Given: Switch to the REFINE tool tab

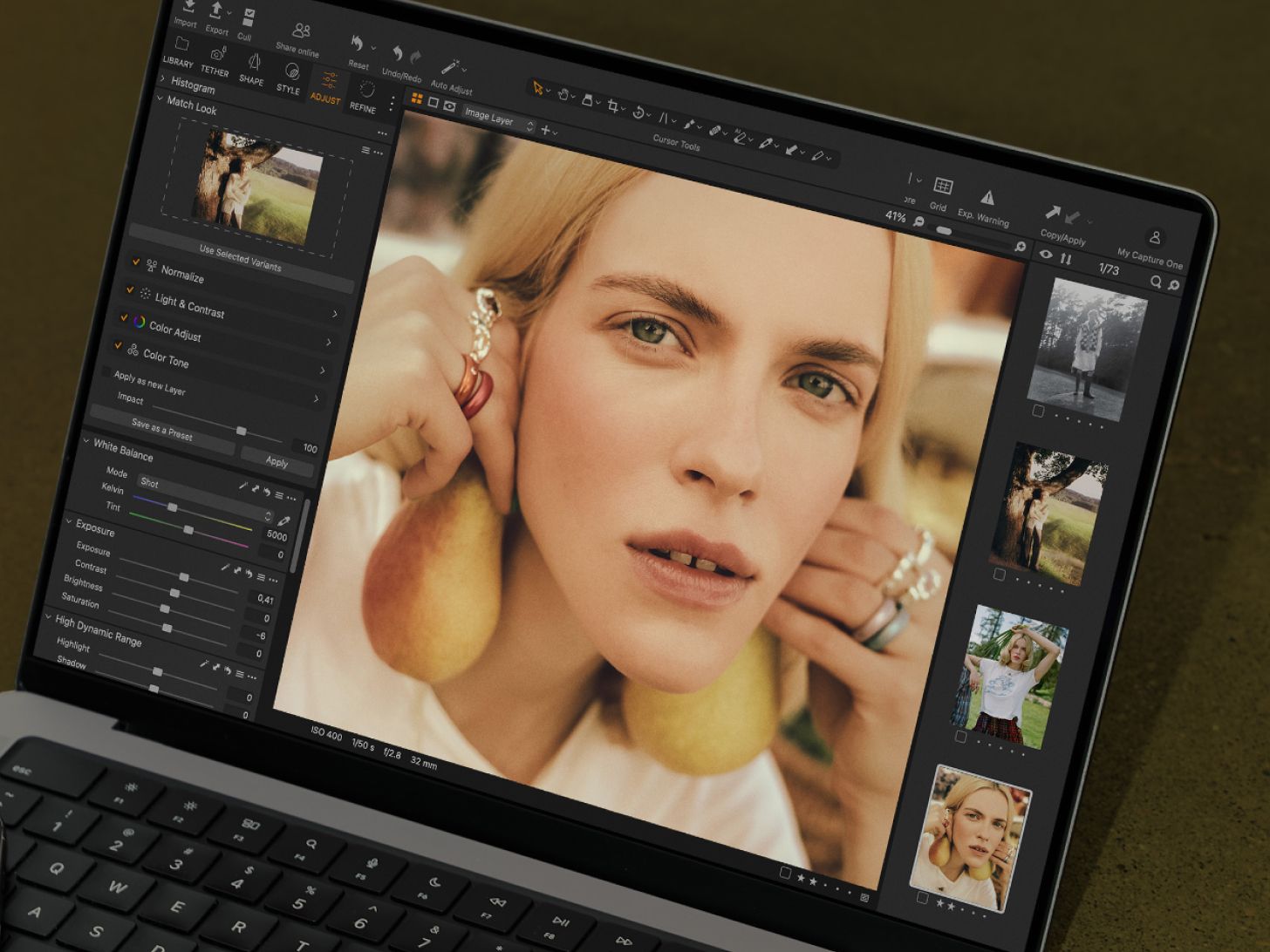Looking at the screenshot, I should [x=364, y=98].
